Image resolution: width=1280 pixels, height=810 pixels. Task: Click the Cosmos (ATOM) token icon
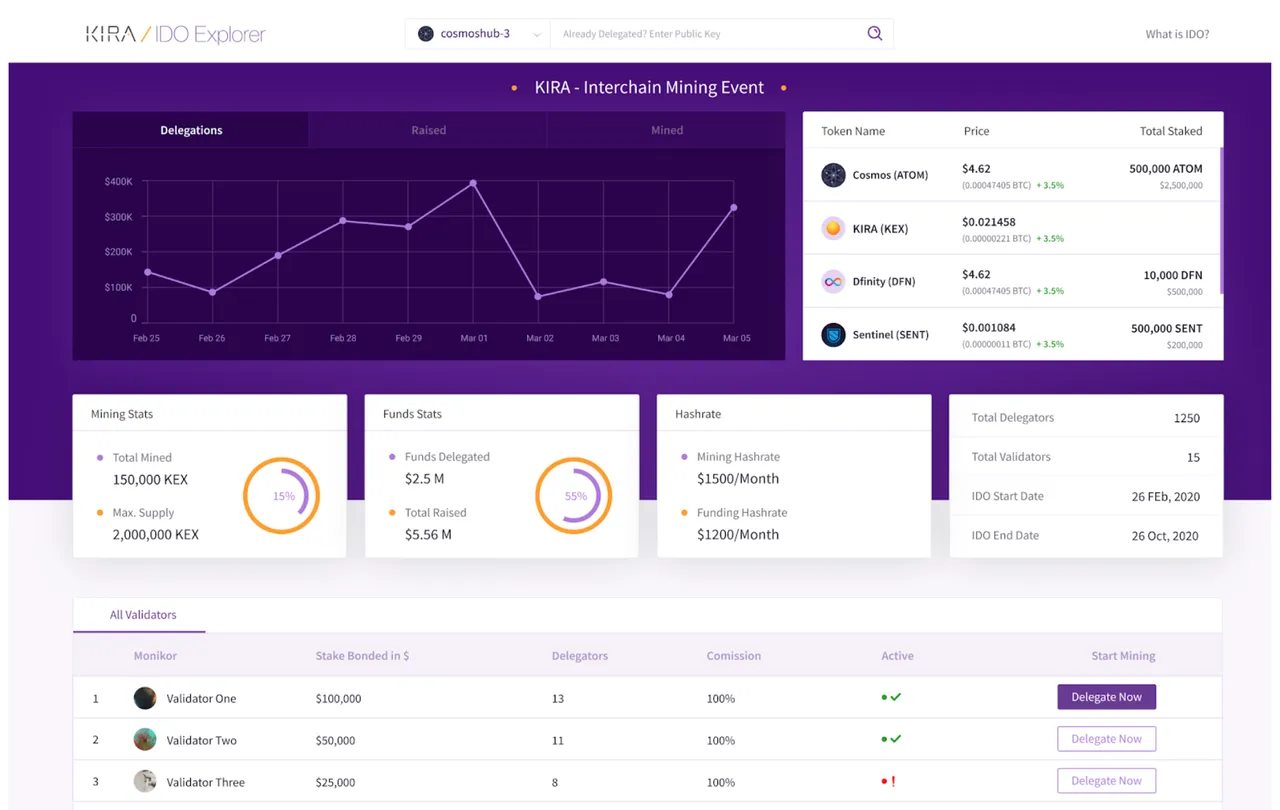833,175
